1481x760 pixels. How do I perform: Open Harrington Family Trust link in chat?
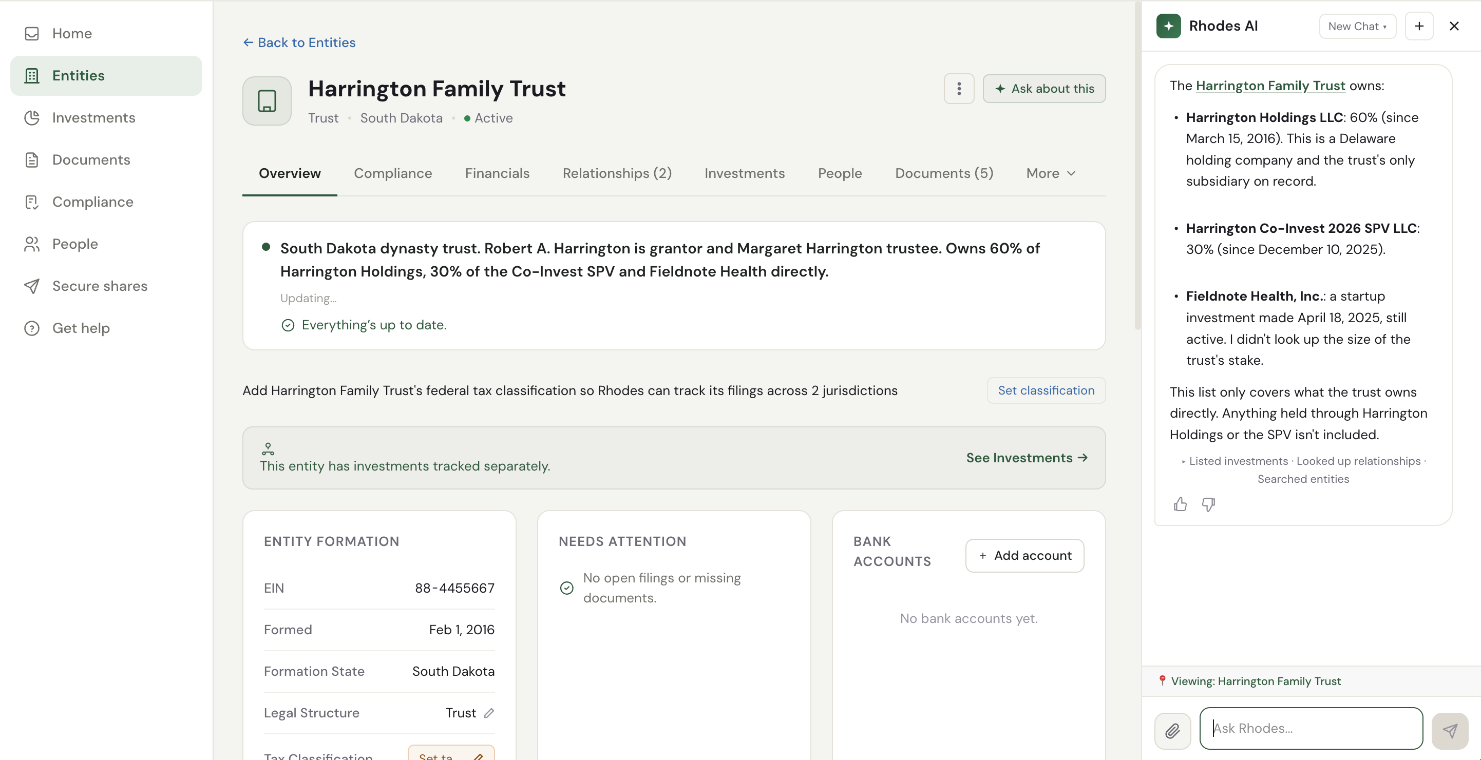[x=1271, y=86]
